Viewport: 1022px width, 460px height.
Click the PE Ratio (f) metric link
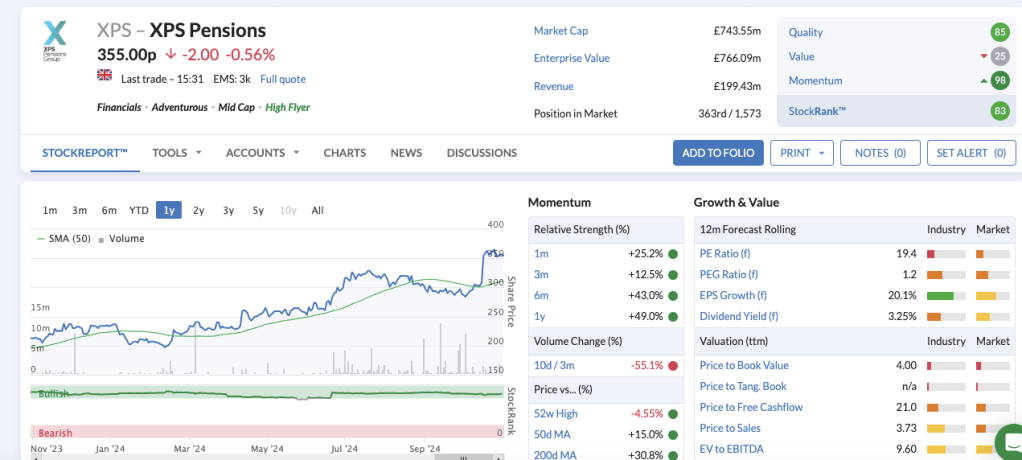[x=725, y=254]
